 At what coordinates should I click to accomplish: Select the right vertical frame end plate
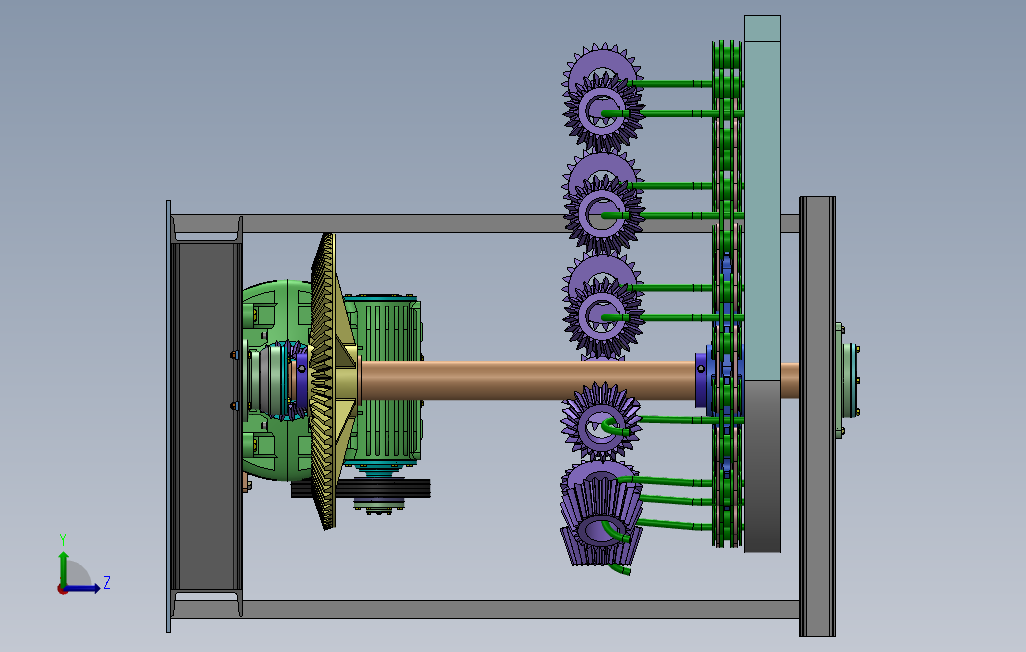(x=817, y=416)
